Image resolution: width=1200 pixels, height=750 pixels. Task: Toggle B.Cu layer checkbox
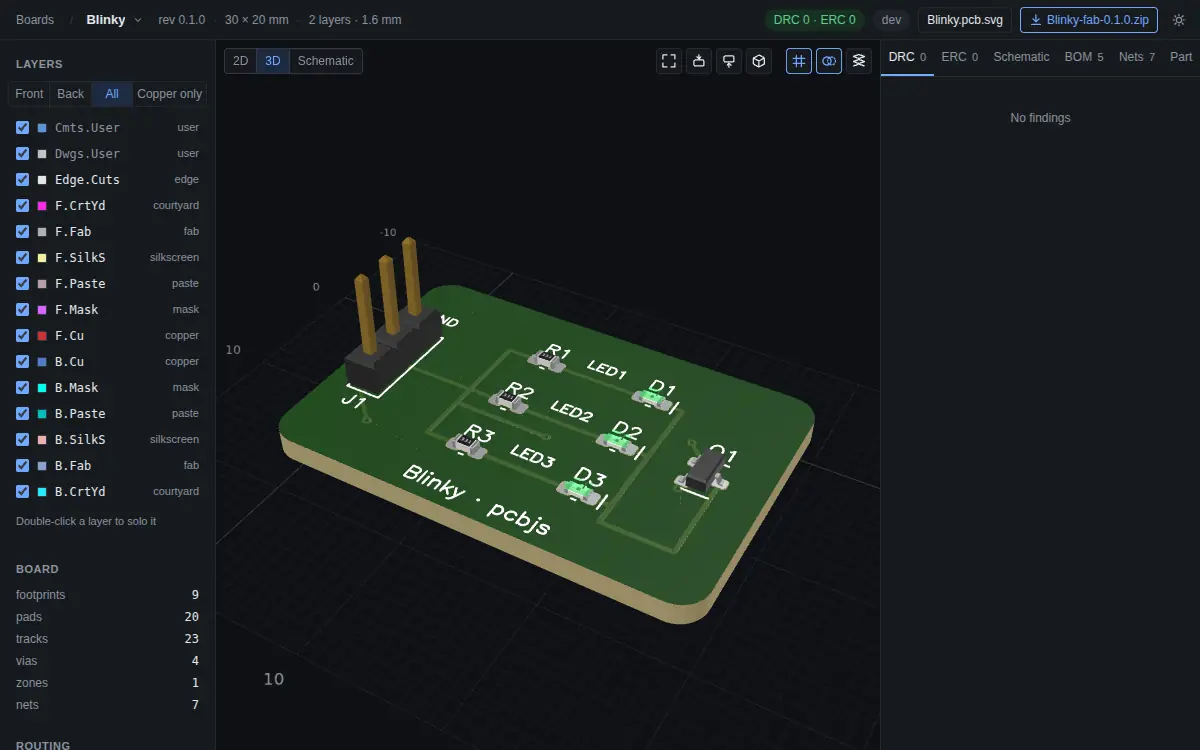(x=23, y=361)
